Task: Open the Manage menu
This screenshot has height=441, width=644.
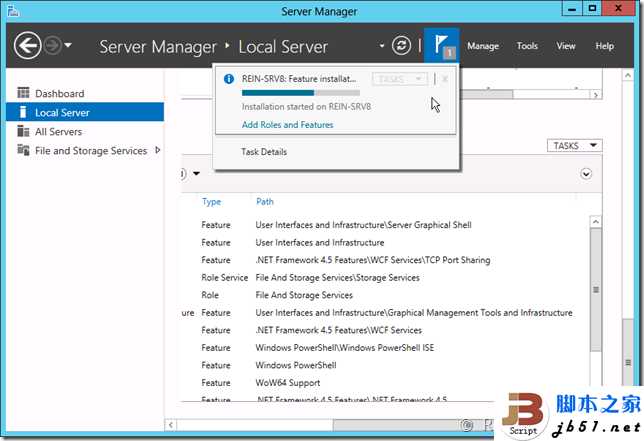Action: point(483,46)
